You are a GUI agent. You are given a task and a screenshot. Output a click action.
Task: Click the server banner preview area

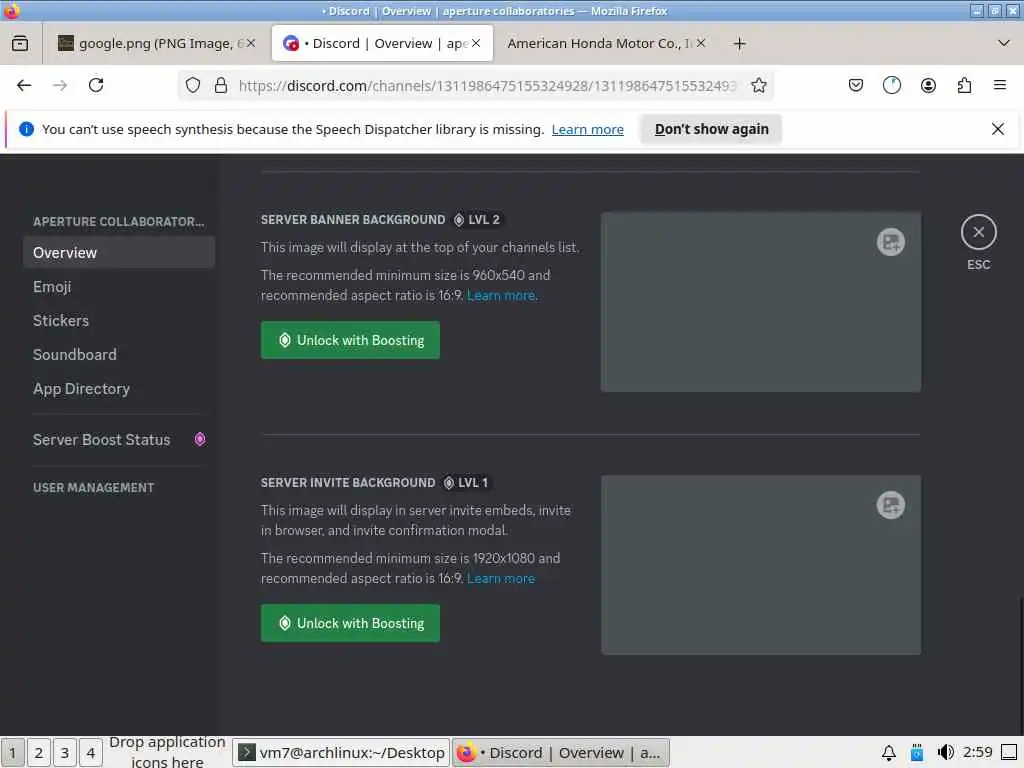pyautogui.click(x=761, y=302)
